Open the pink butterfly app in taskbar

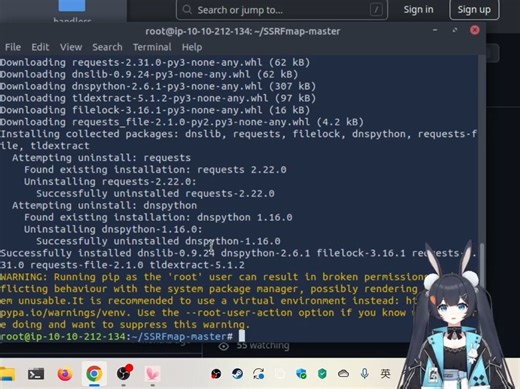[x=153, y=374]
